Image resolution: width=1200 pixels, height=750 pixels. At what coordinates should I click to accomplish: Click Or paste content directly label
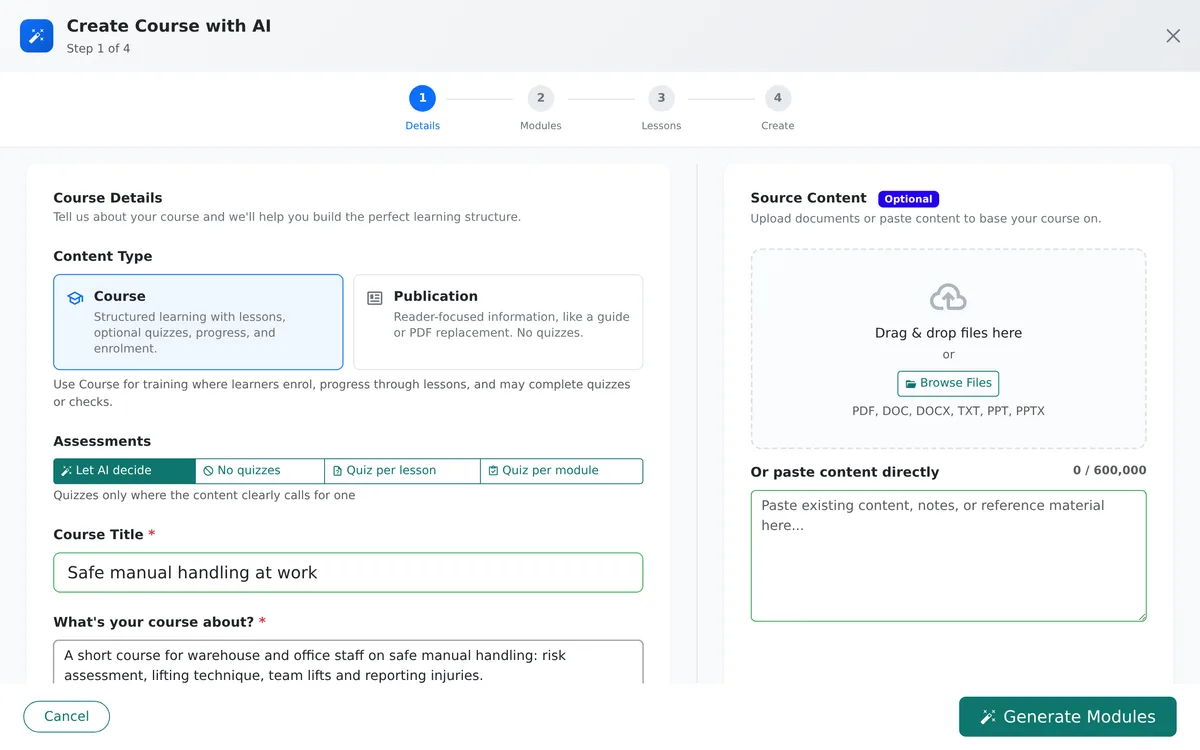845,472
